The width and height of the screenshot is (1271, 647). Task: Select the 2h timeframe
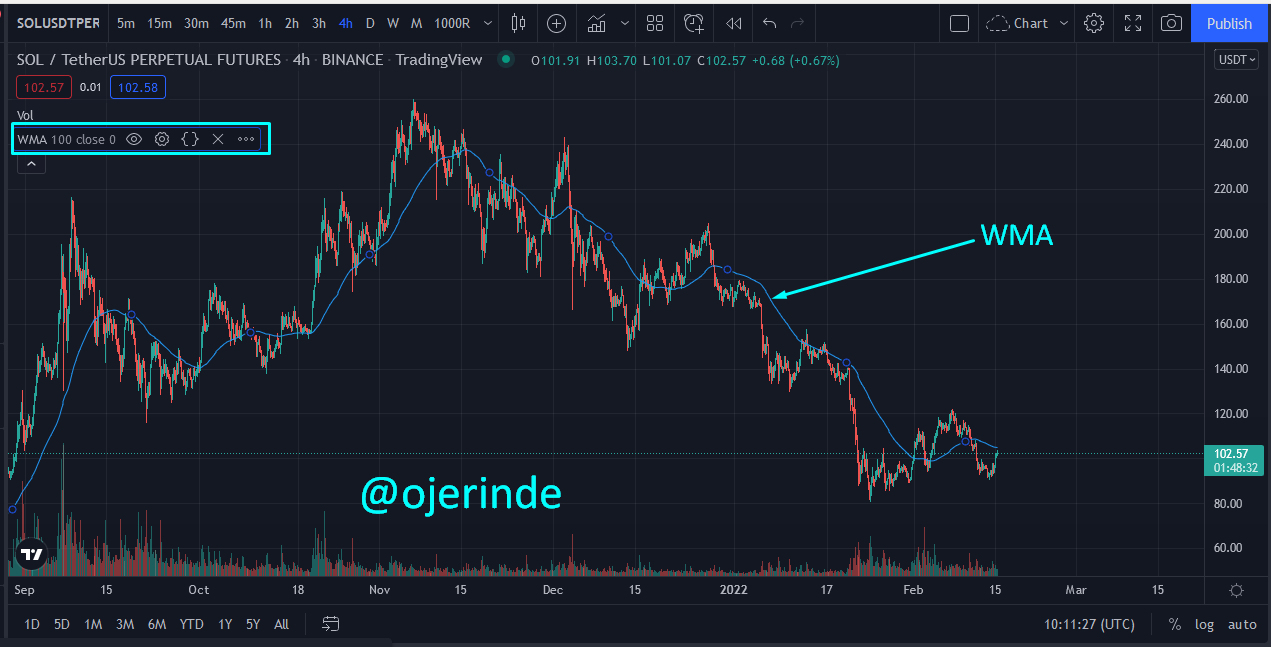[x=291, y=23]
